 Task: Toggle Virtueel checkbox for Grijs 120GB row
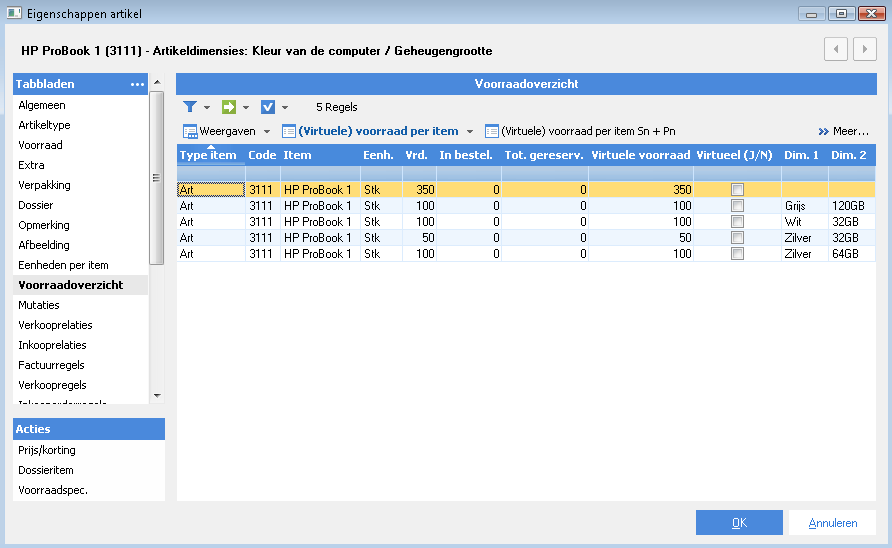(737, 205)
